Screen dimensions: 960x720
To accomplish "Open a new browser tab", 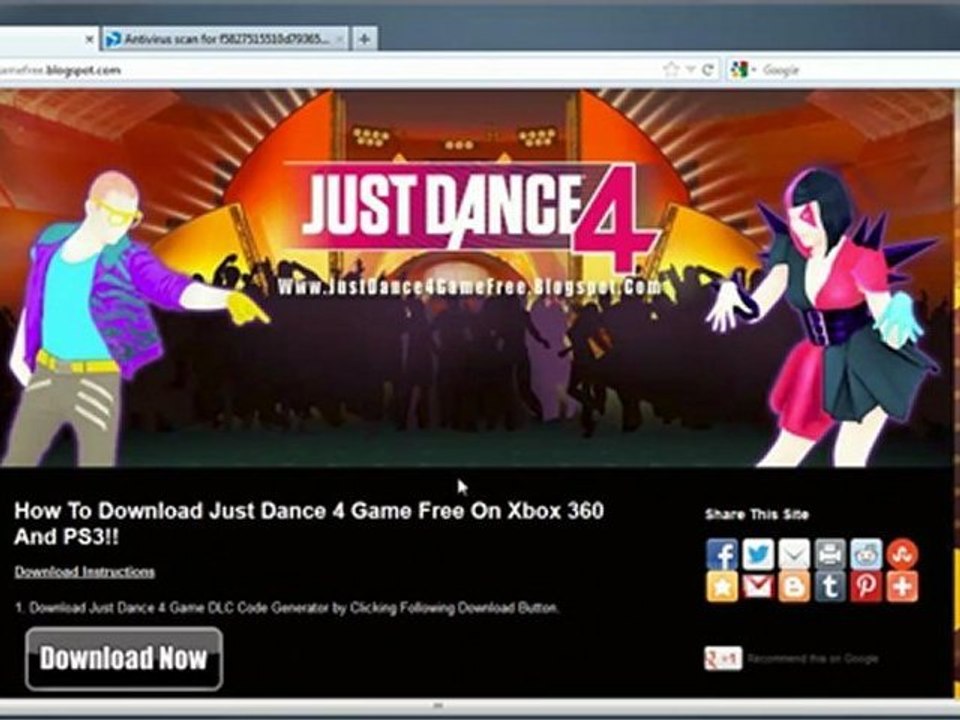I will (x=364, y=39).
